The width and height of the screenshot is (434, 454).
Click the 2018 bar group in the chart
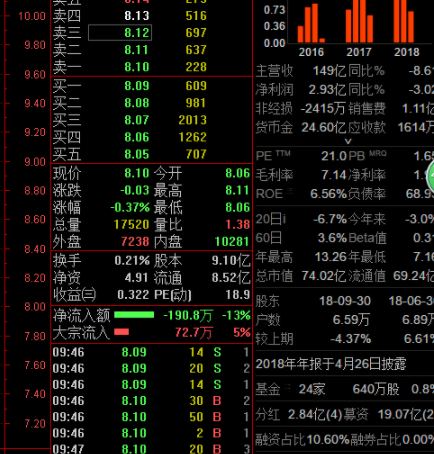pos(404,21)
